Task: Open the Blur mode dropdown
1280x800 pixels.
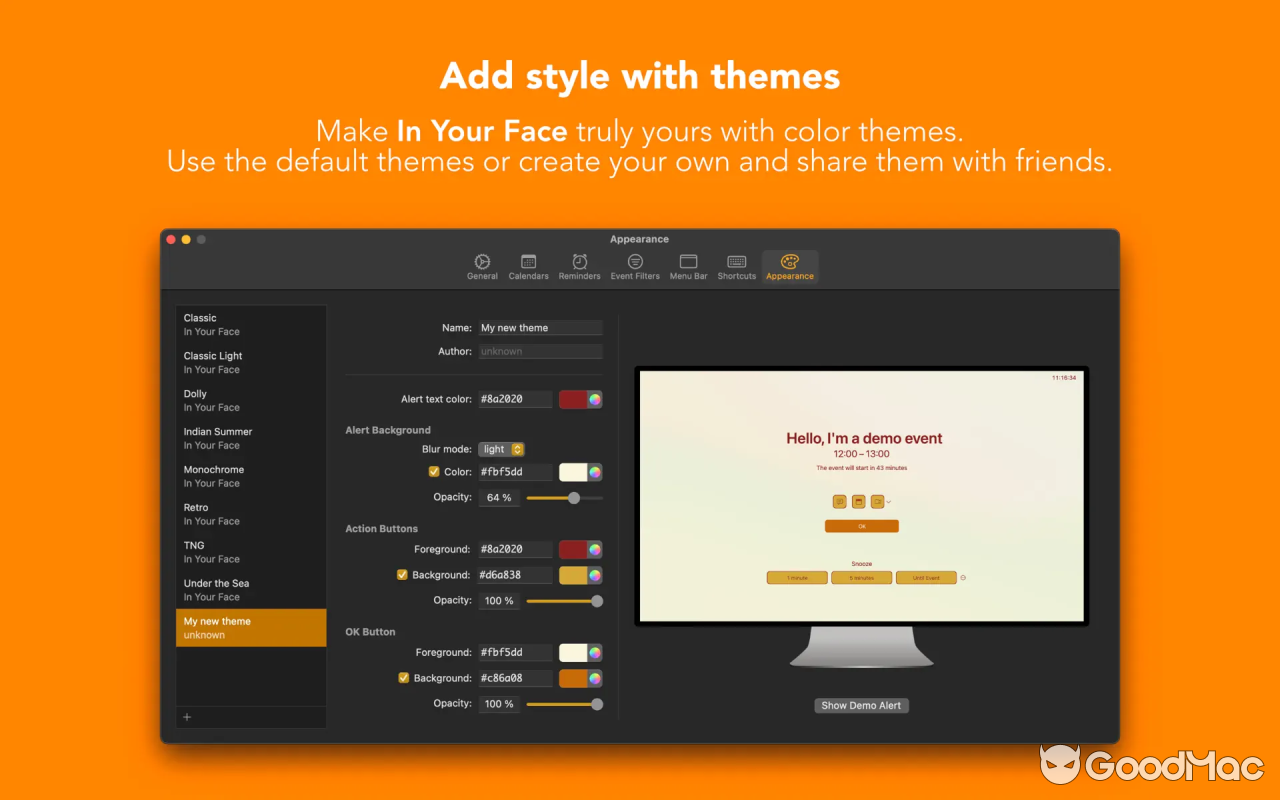Action: point(502,448)
